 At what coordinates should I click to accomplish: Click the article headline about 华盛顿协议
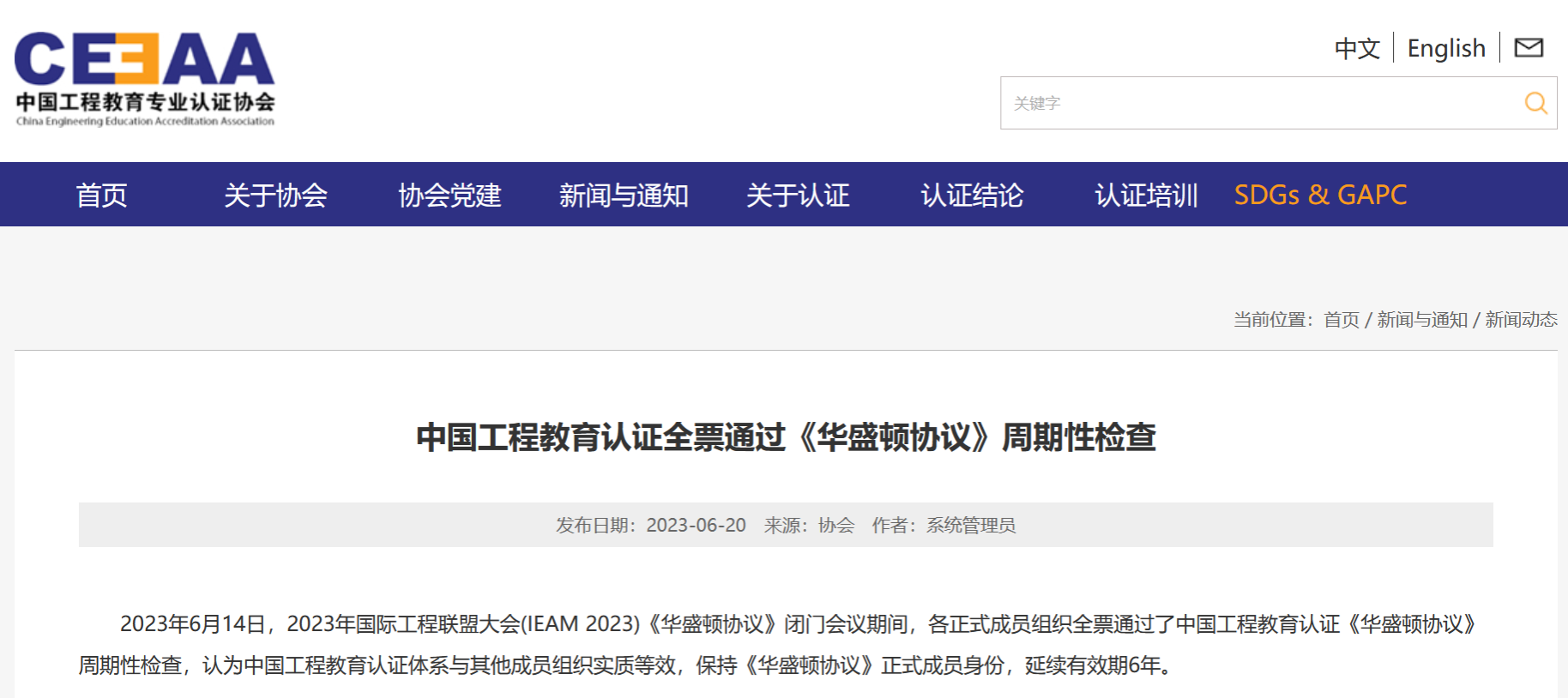786,437
